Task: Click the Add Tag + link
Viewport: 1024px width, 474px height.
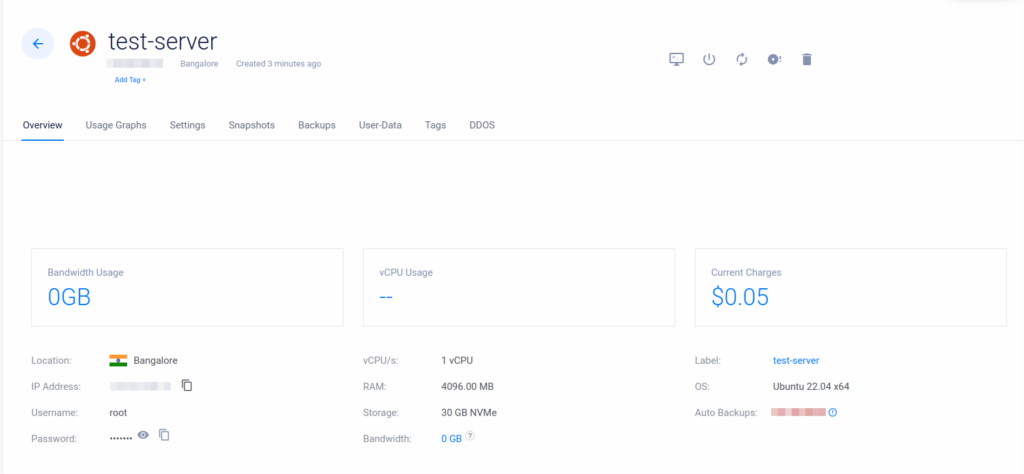Action: pos(130,79)
